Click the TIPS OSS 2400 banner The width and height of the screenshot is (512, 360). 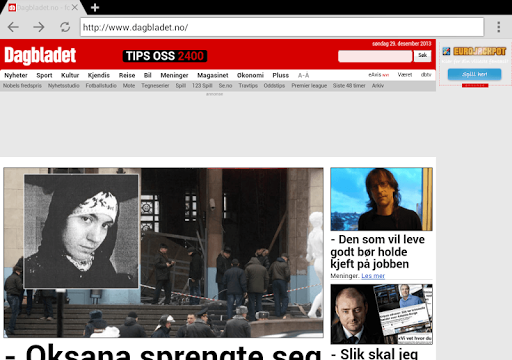point(165,56)
